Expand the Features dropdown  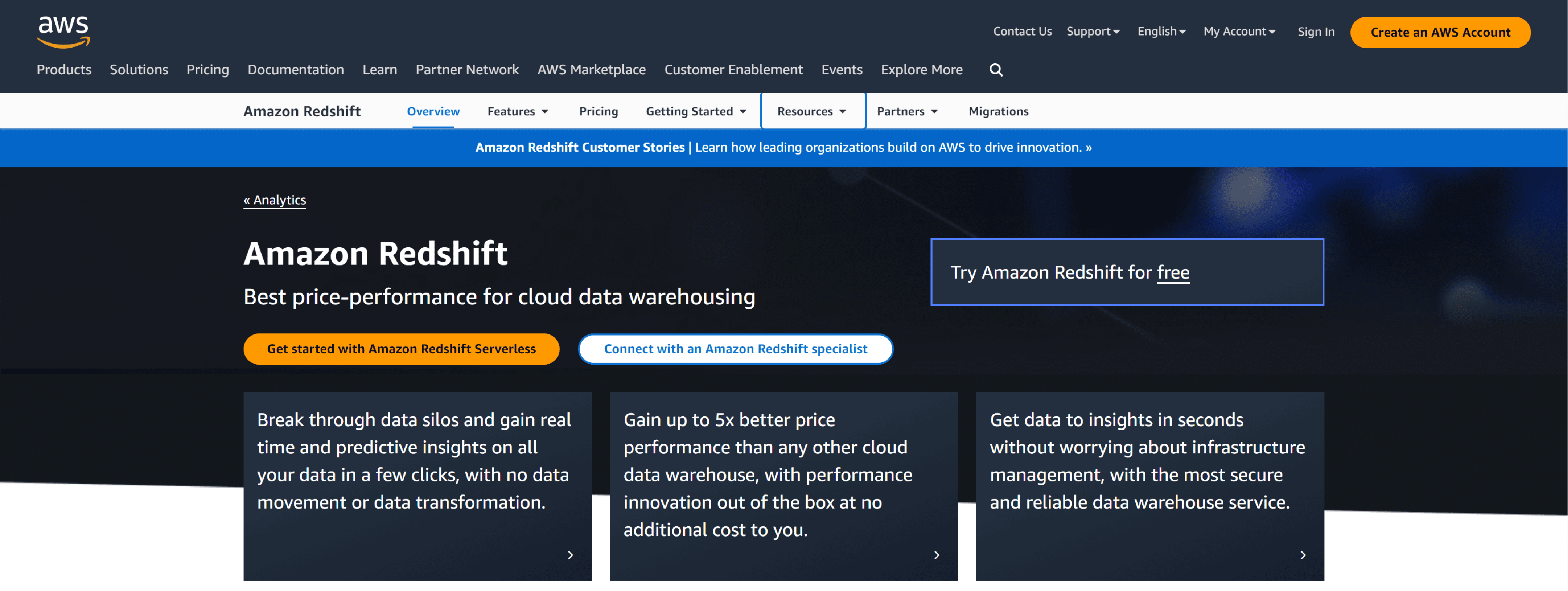click(x=518, y=111)
